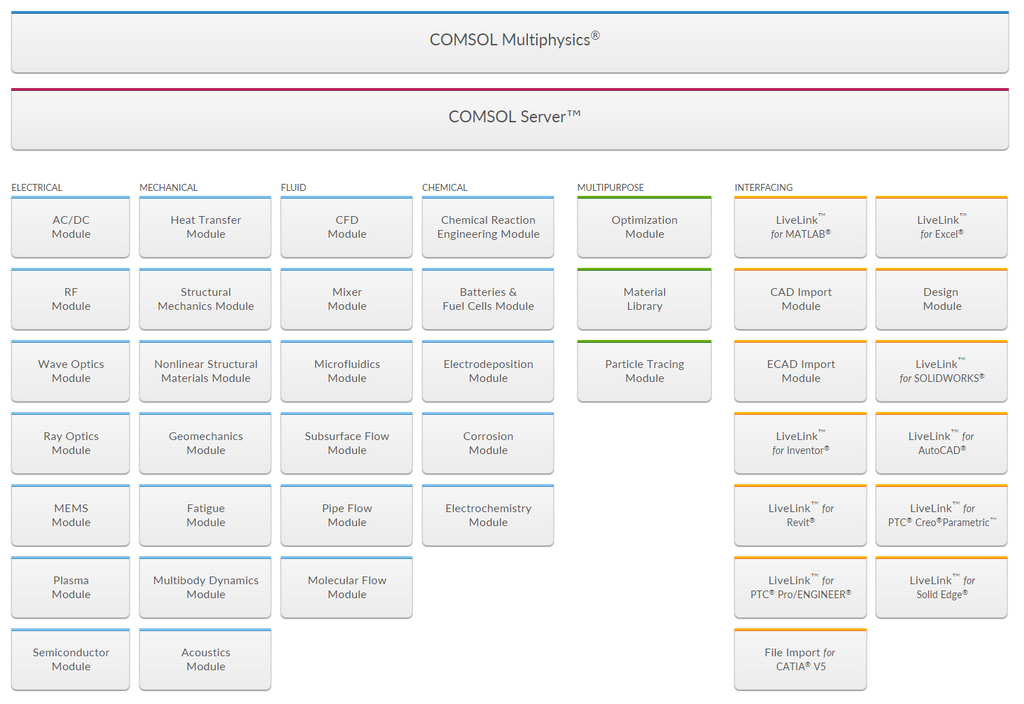This screenshot has height=704, width=1024.
Task: Select the RF Module tile
Action: pos(71,299)
